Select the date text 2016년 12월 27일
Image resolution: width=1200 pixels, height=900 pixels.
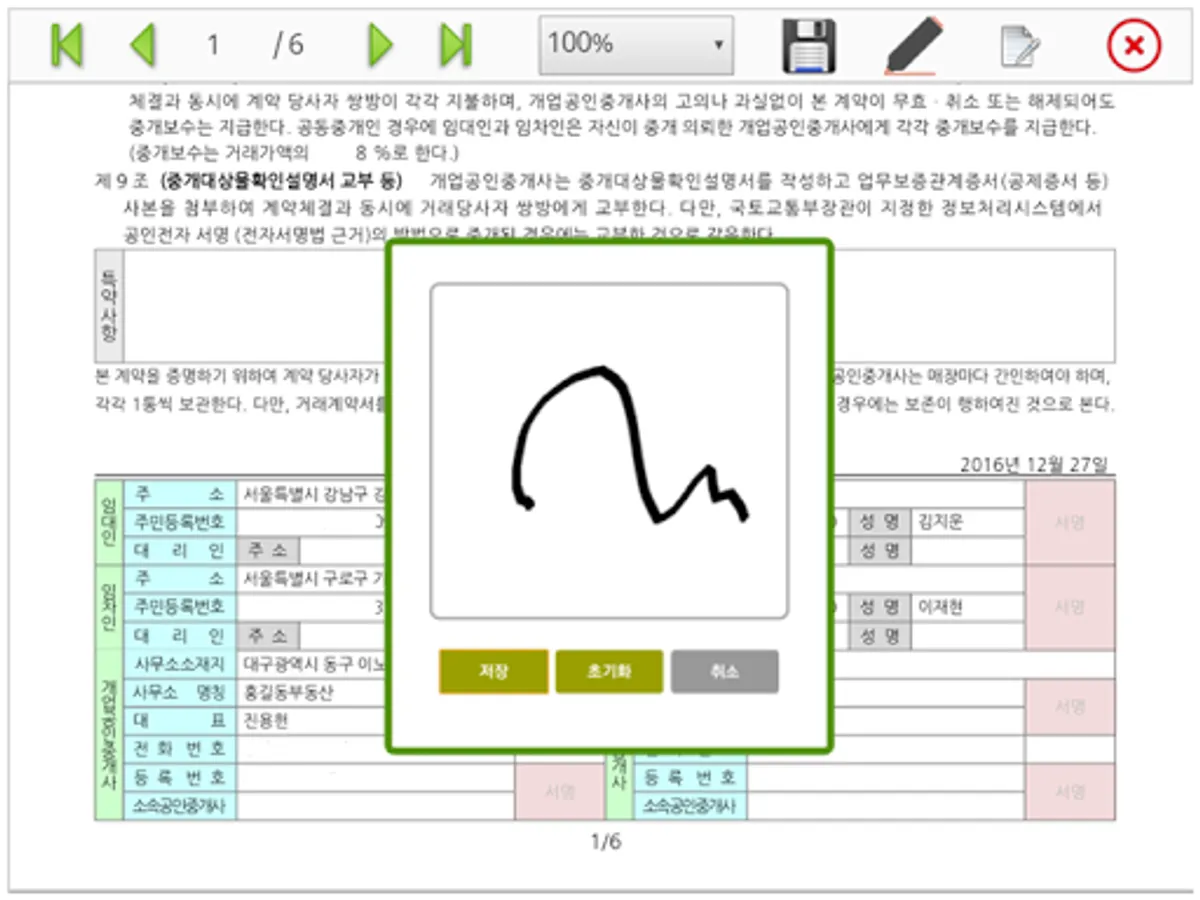pos(1034,465)
